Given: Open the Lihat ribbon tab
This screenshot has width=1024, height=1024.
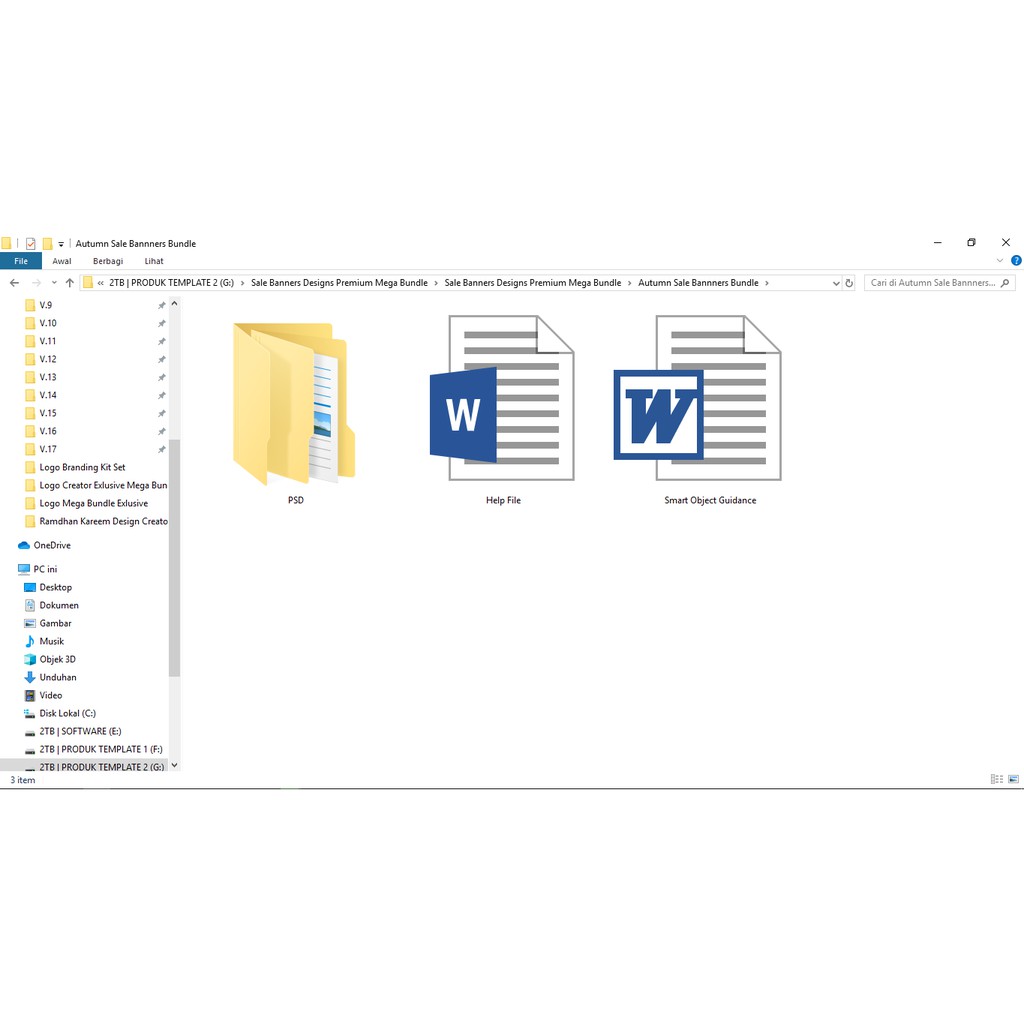Looking at the screenshot, I should click(153, 261).
